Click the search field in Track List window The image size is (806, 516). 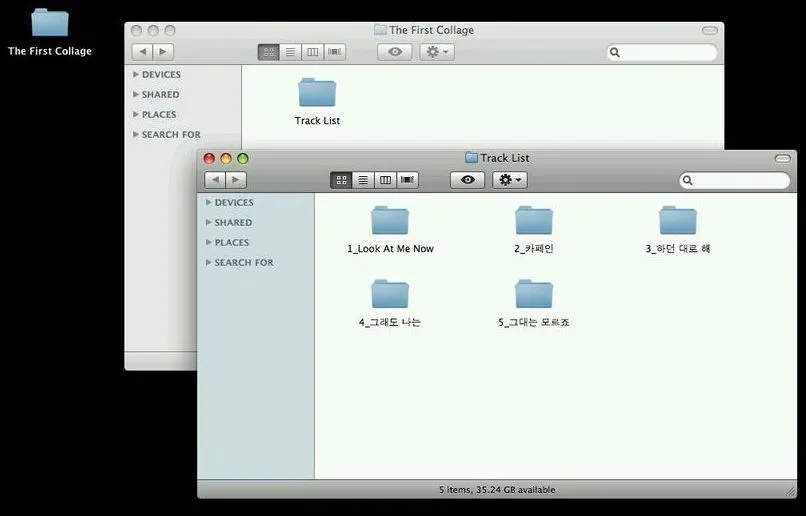pyautogui.click(x=741, y=181)
